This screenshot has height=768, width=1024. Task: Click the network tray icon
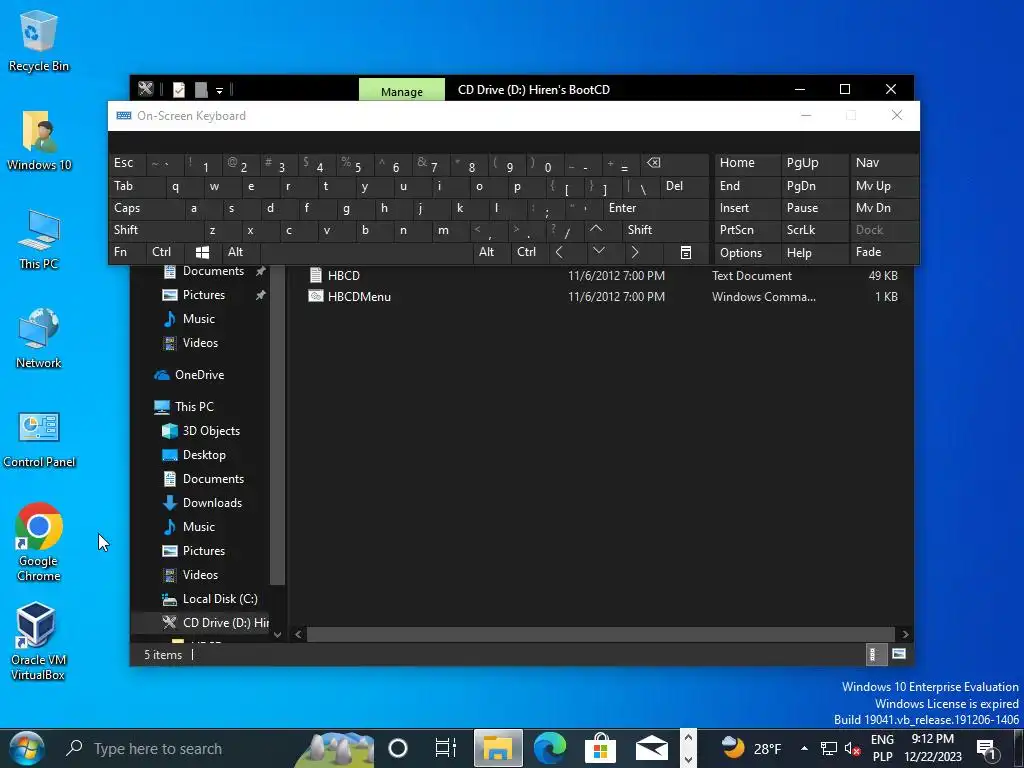point(829,749)
